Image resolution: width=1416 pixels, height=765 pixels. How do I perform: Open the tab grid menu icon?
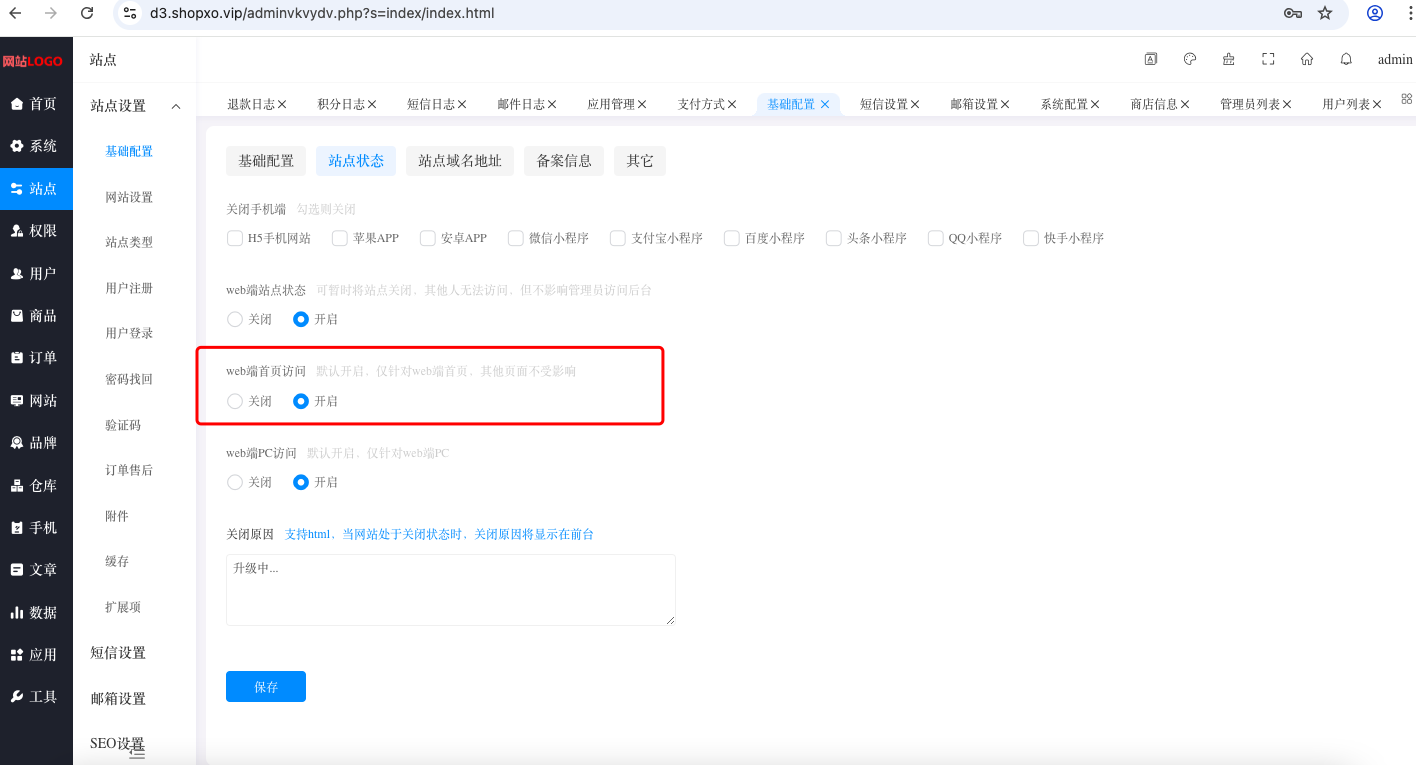pyautogui.click(x=1407, y=99)
